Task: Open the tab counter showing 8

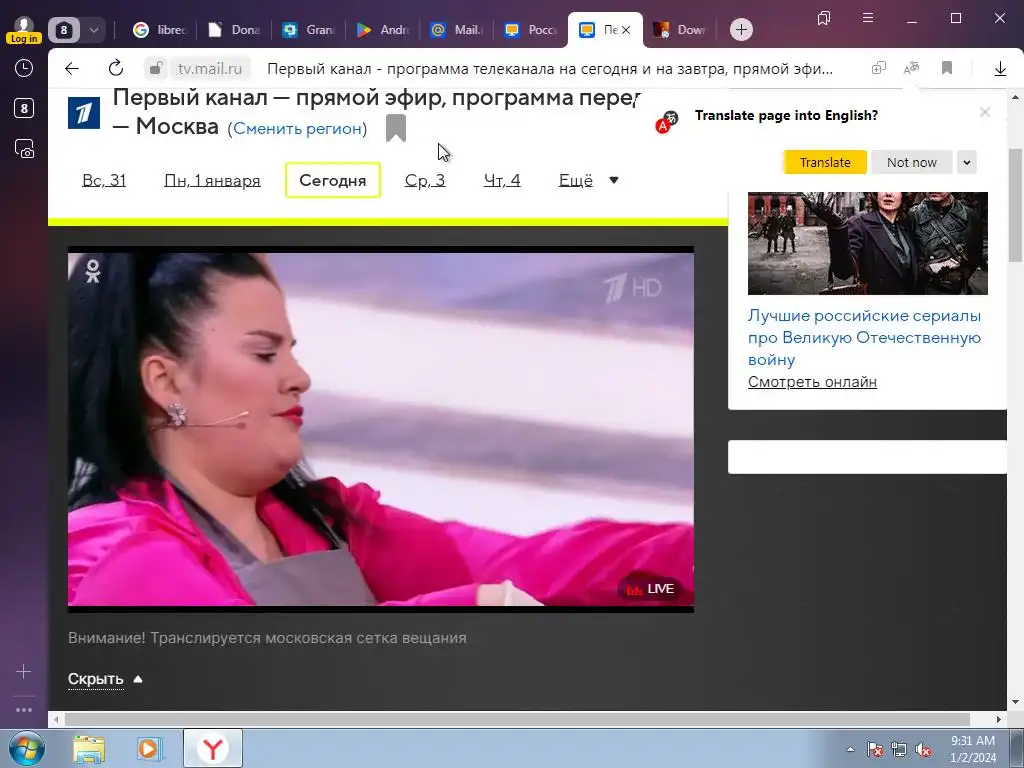Action: point(64,29)
